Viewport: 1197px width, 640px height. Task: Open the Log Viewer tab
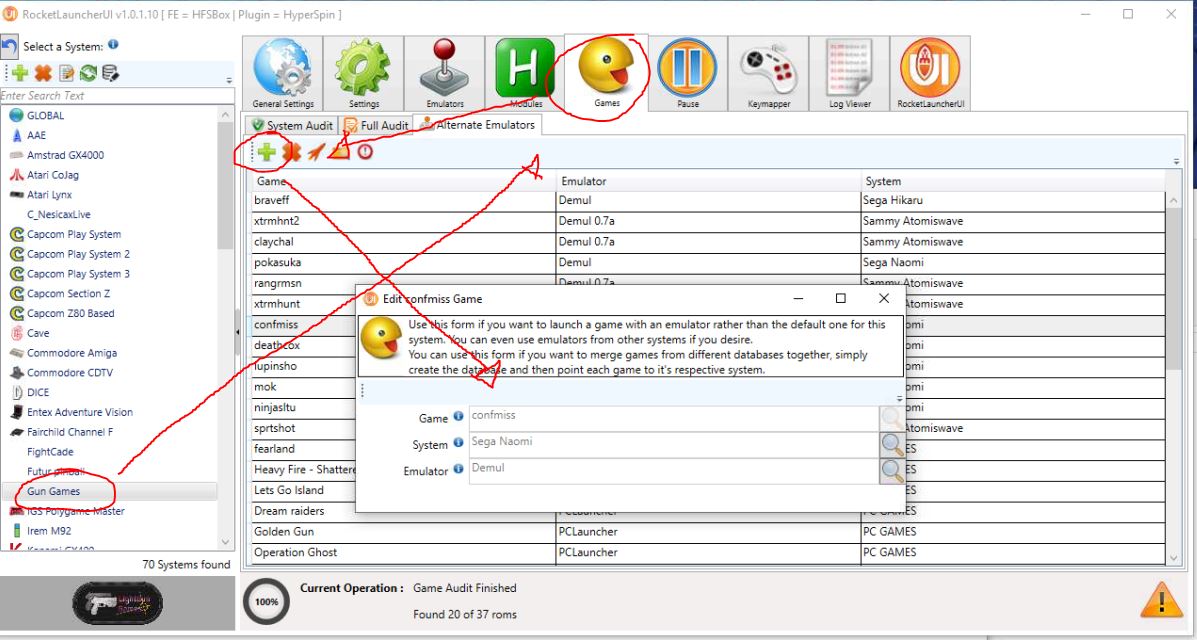point(849,73)
